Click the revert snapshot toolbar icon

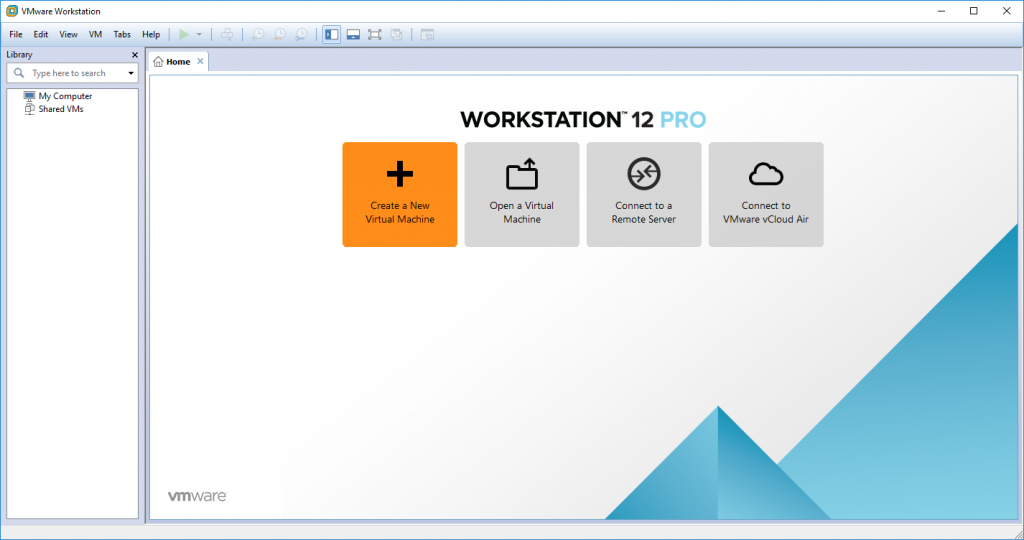coord(279,34)
